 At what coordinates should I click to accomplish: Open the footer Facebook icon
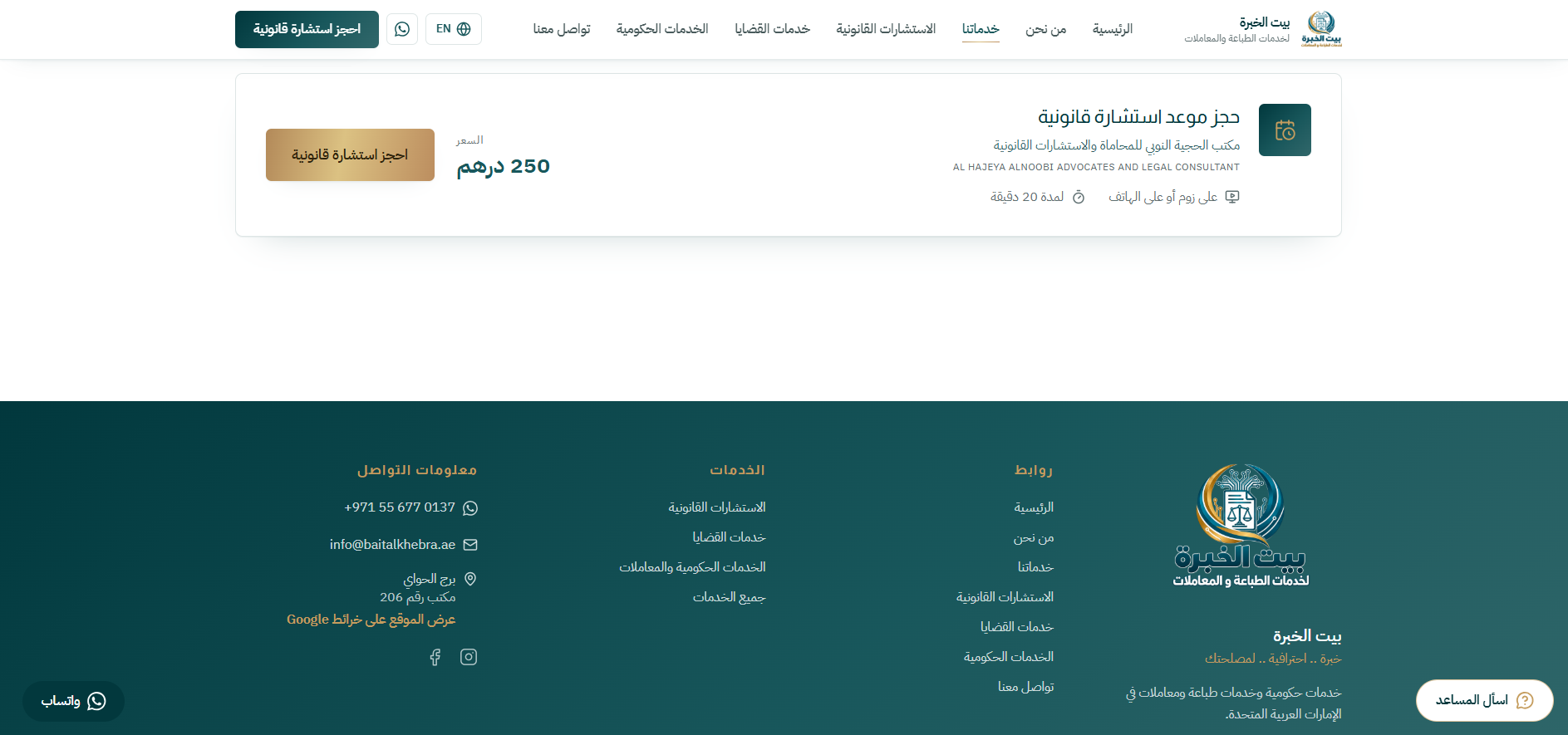coord(435,657)
